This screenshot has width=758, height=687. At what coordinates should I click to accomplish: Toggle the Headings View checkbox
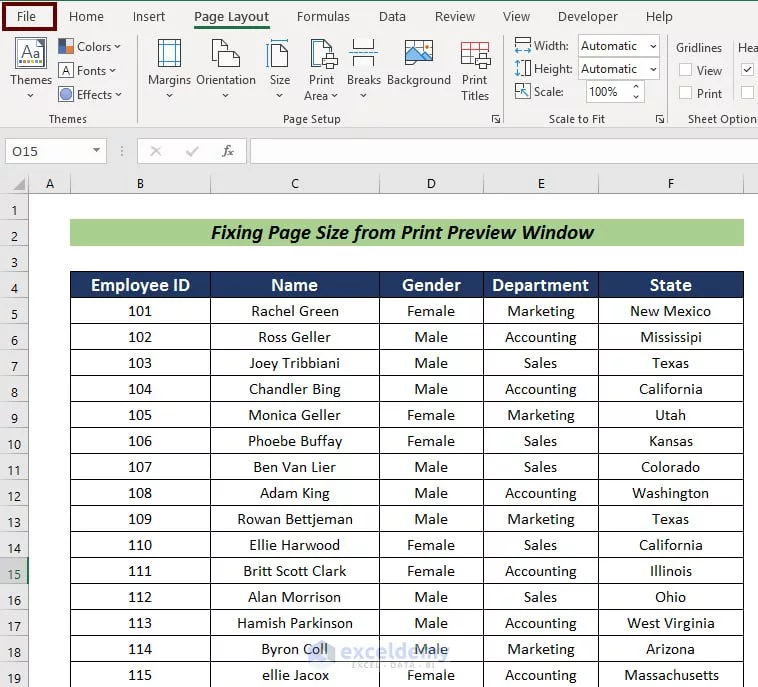(747, 70)
